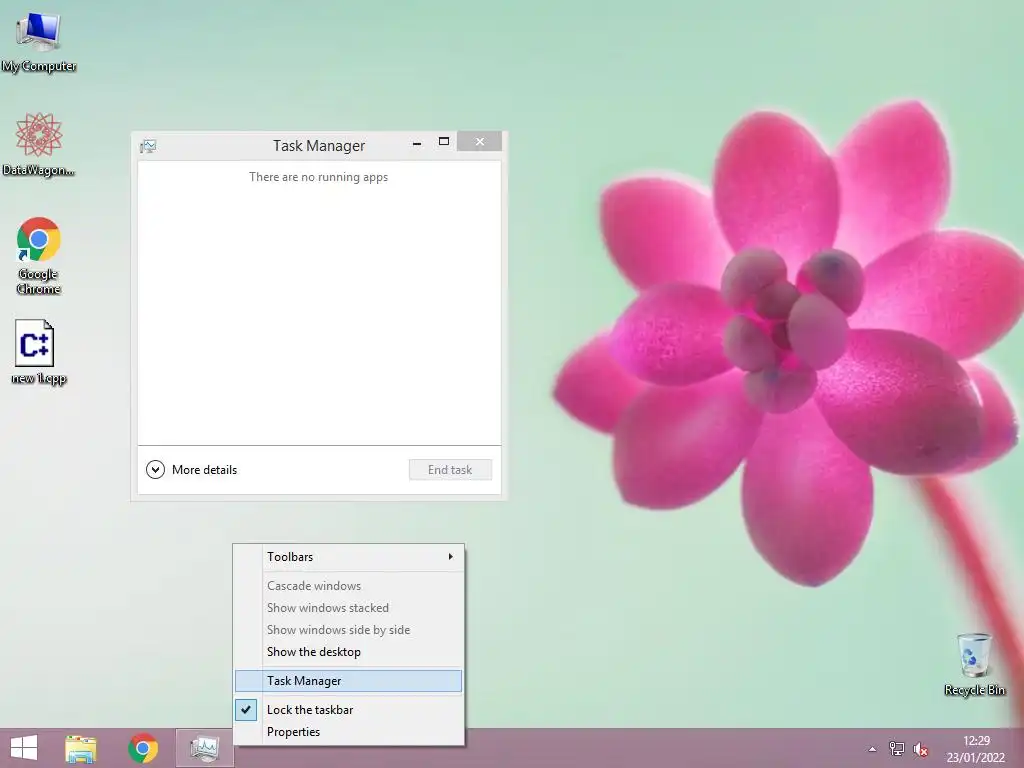Open the My Computer desktop icon
Image resolution: width=1024 pixels, height=768 pixels.
[39, 42]
